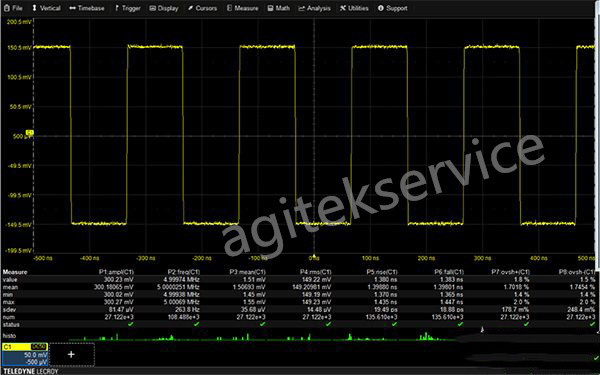
Task: Open the Measure menu
Action: point(243,8)
